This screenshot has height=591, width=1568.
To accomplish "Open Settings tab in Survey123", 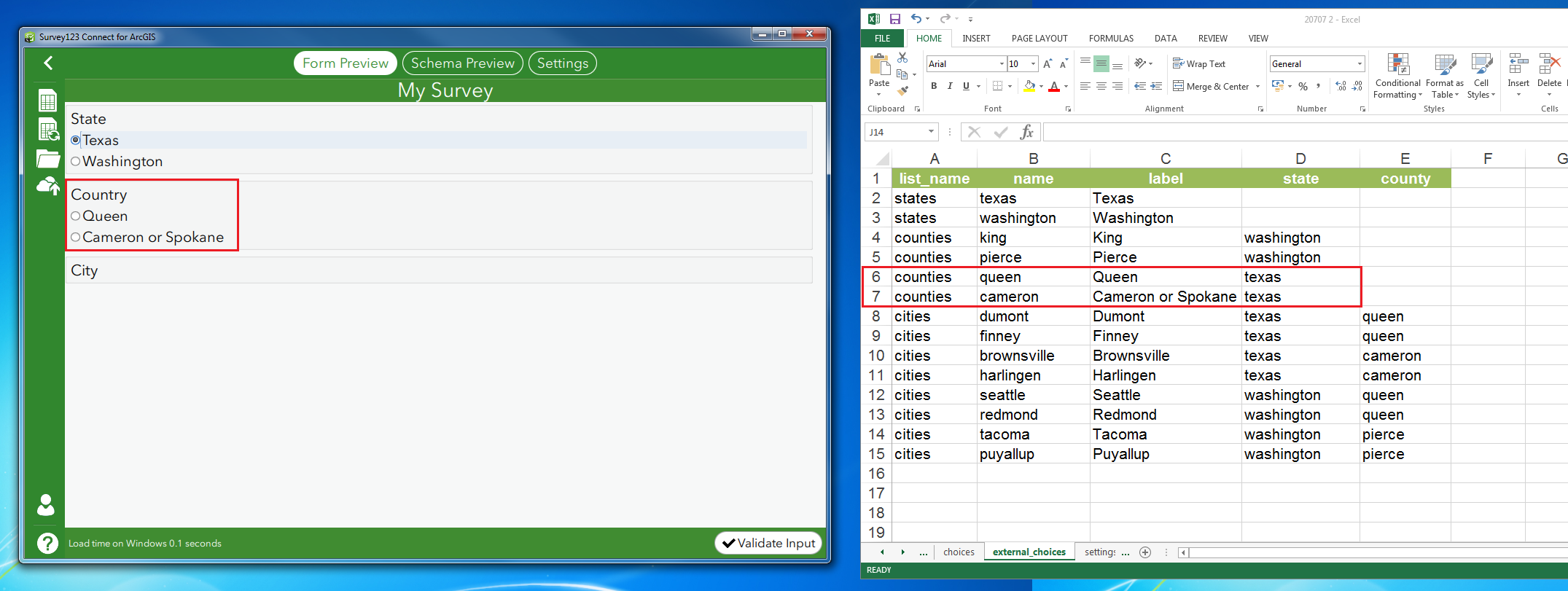I will point(563,63).
